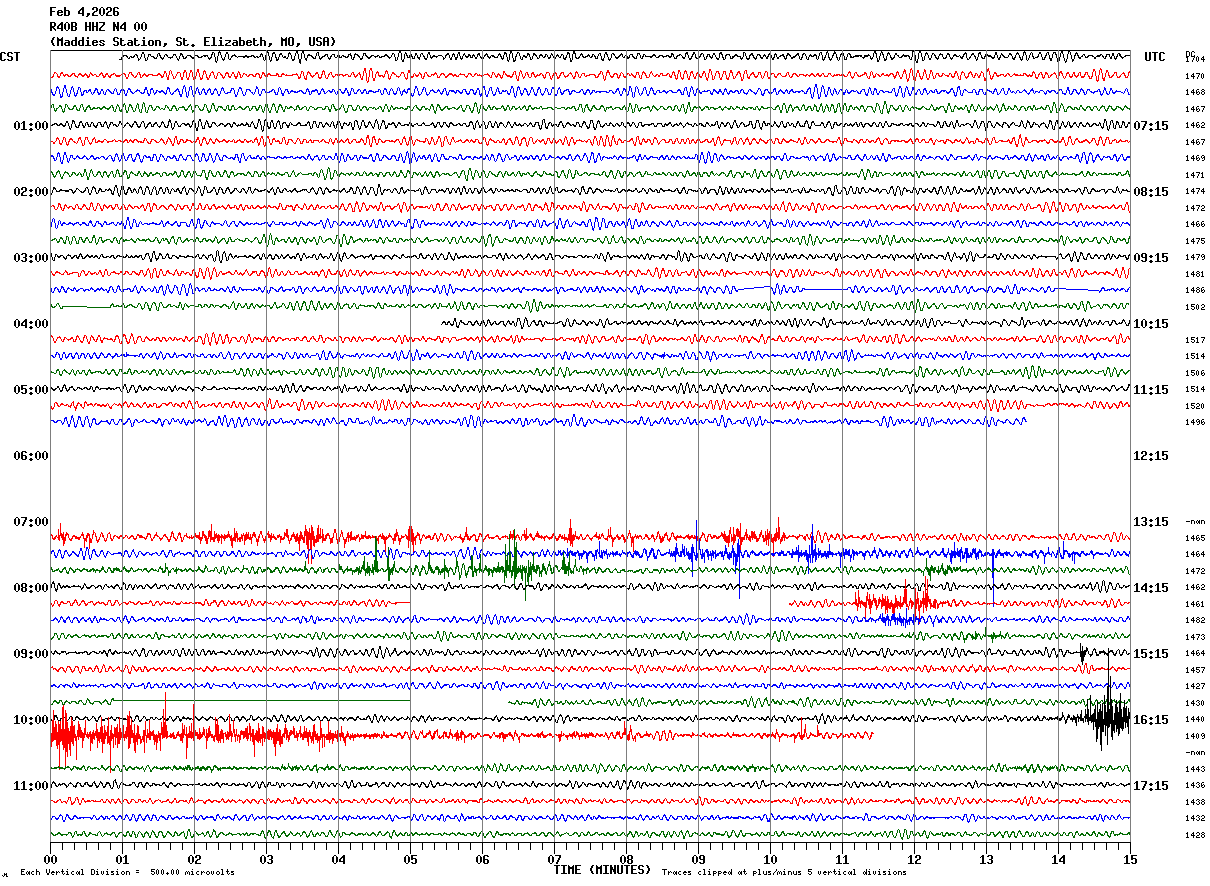Select the DC offset value 1470

[x=1195, y=76]
